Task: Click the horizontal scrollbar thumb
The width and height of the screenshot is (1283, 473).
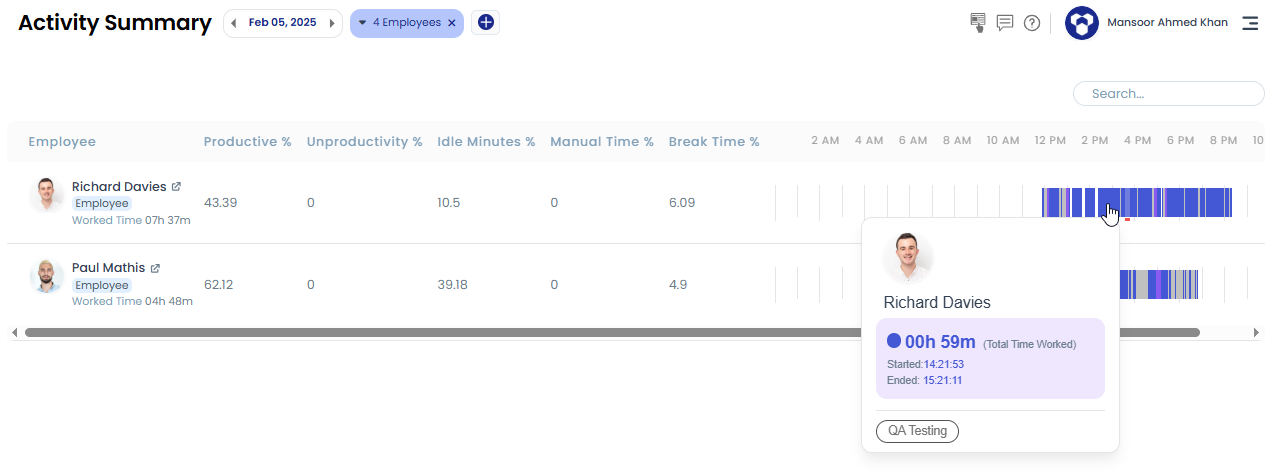Action: pos(612,332)
